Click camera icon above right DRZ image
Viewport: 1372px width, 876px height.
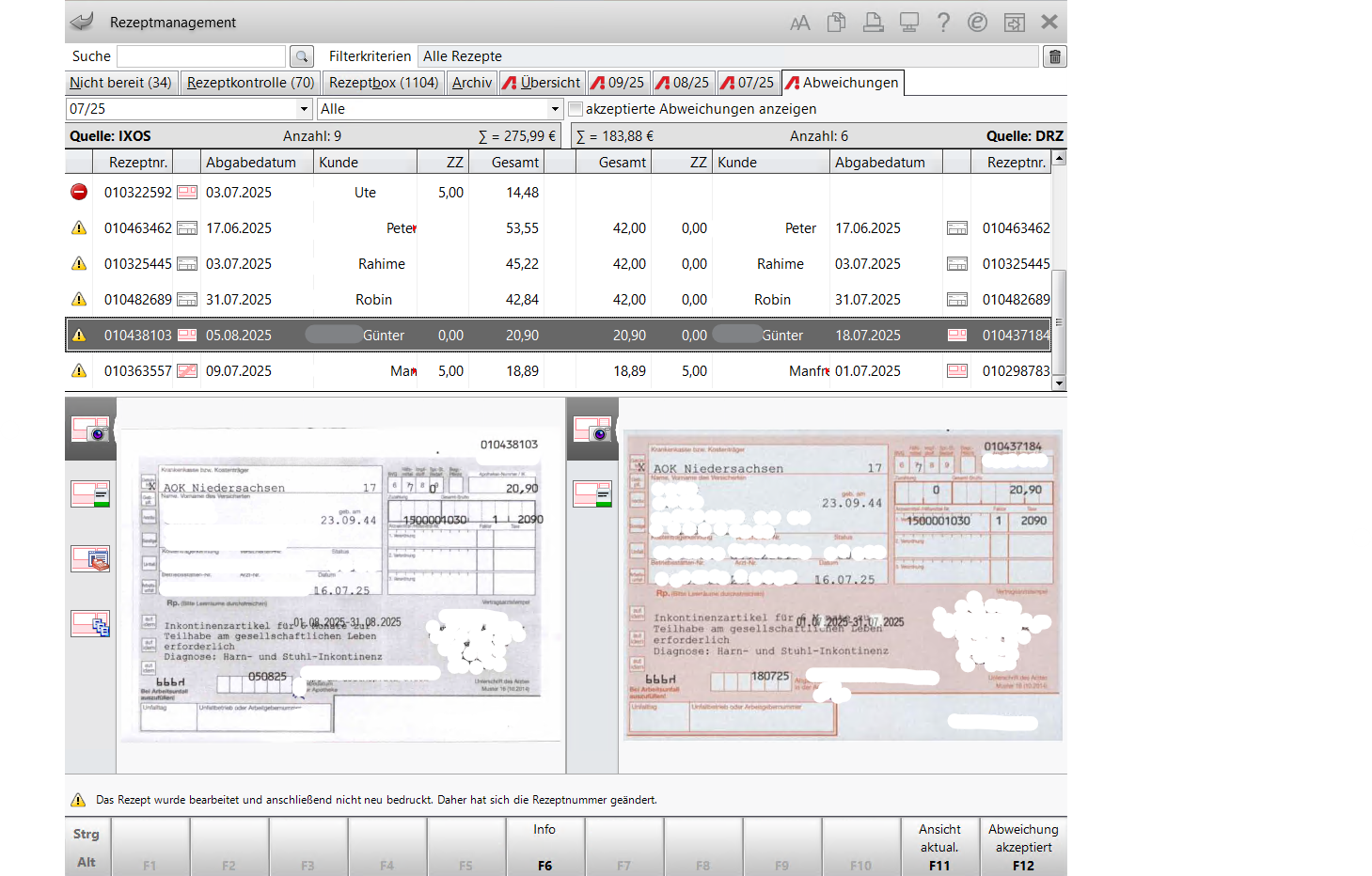[592, 430]
